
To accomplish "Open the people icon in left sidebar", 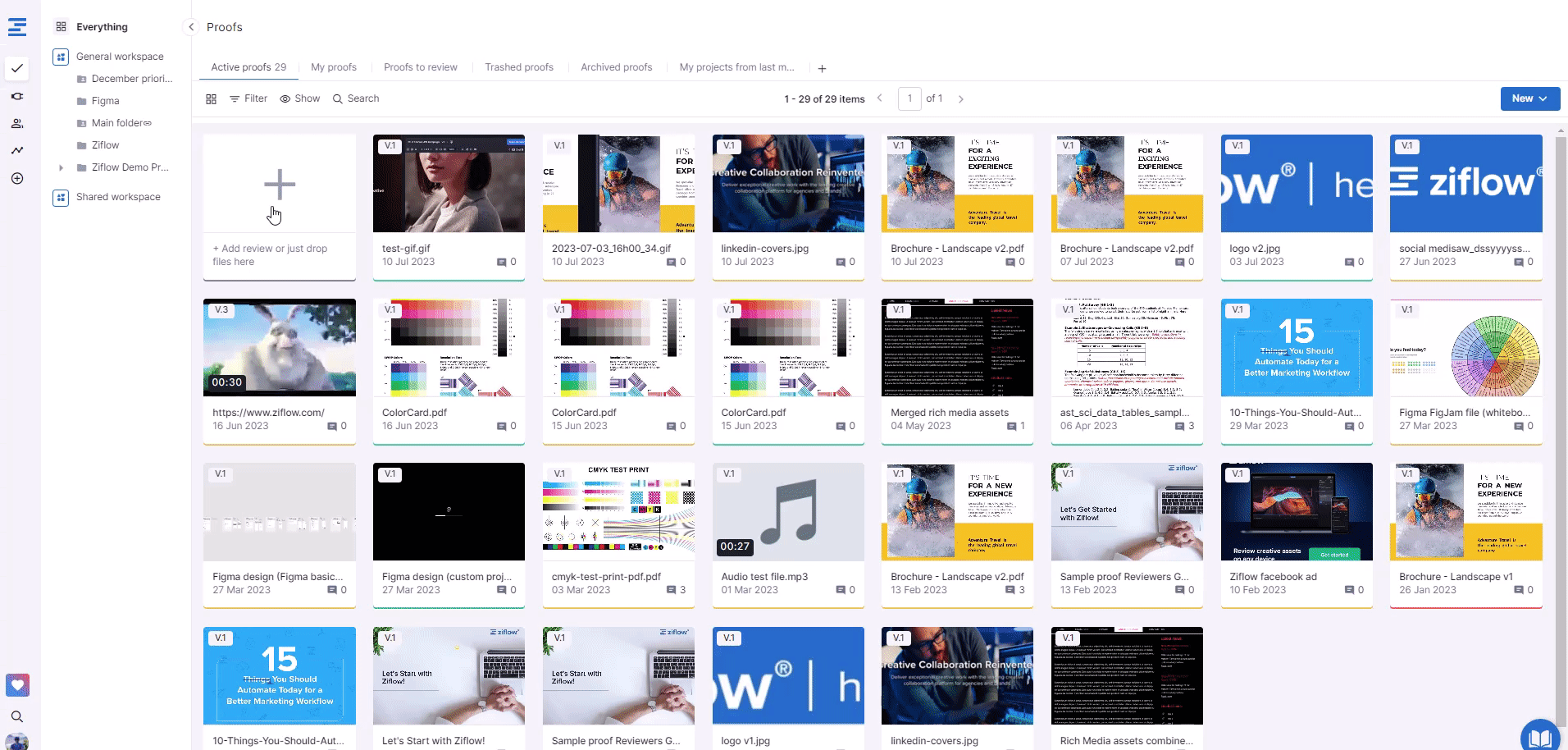I will coord(17,123).
